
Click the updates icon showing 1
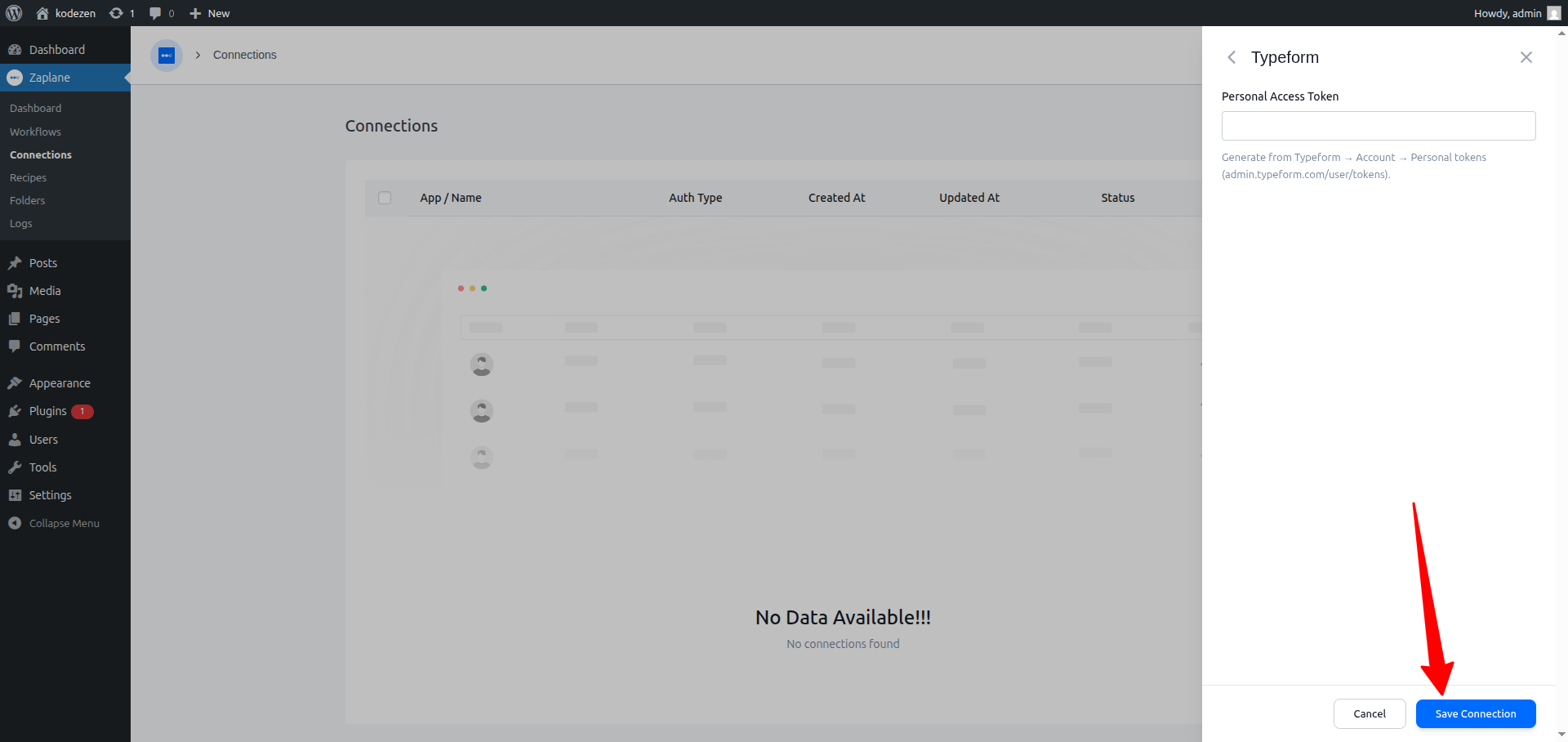[122, 13]
